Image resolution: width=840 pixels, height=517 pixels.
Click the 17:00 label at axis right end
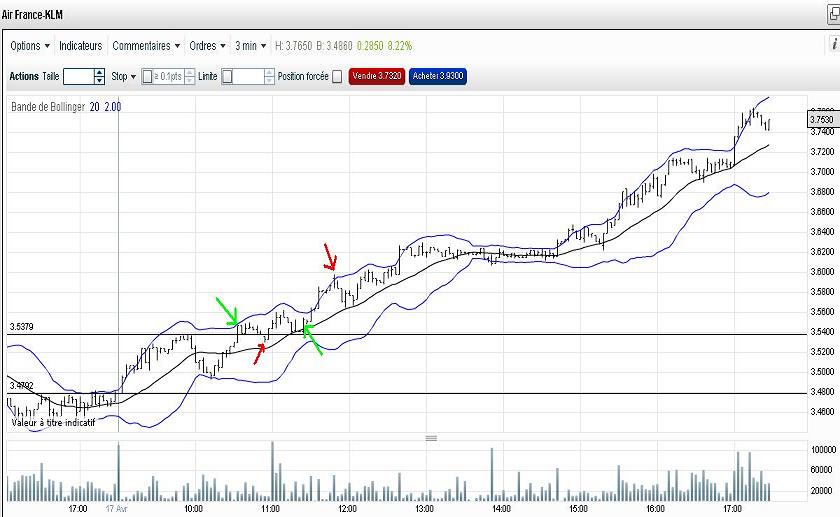click(x=733, y=508)
